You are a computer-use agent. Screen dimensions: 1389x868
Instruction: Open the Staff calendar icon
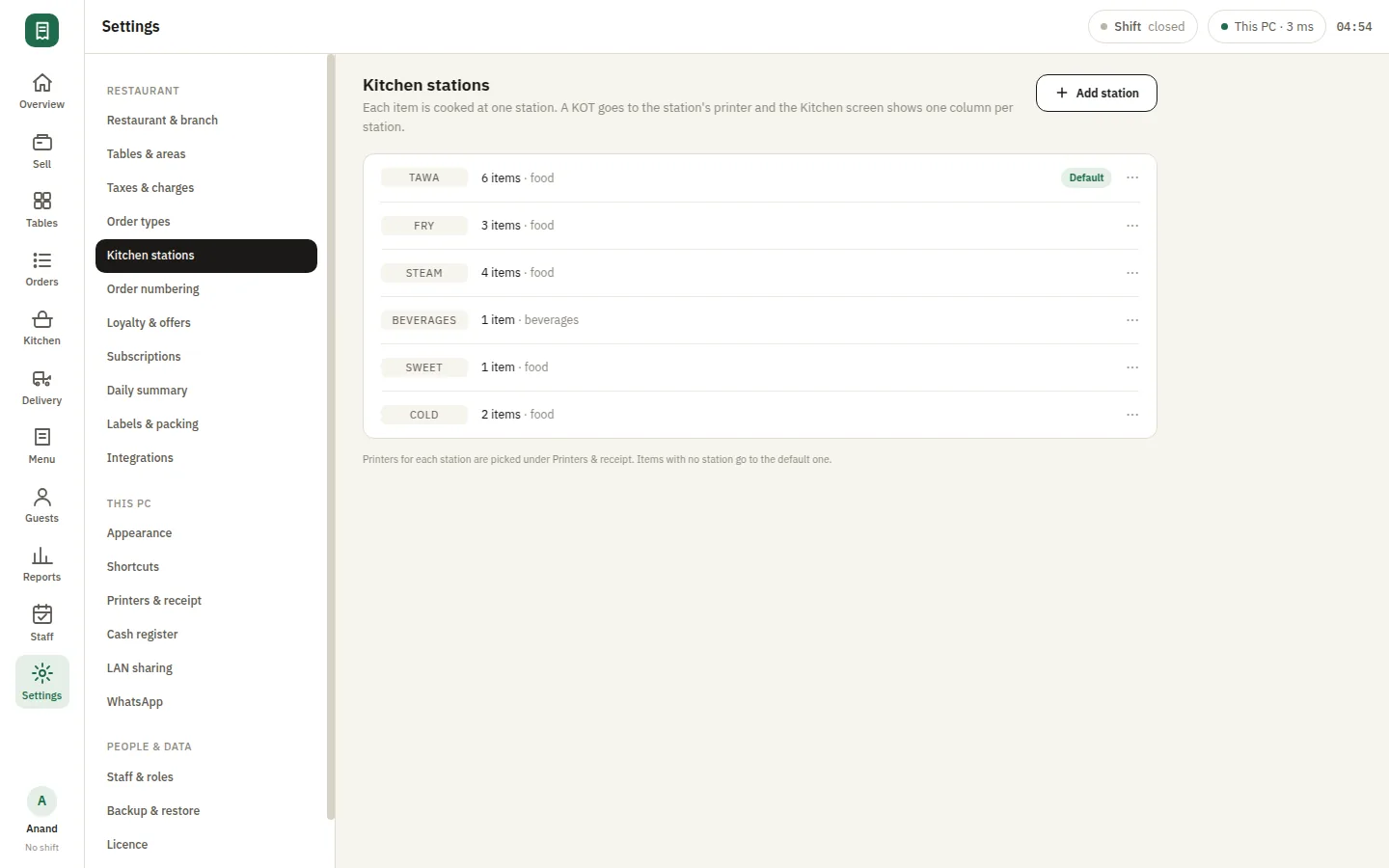click(41, 615)
